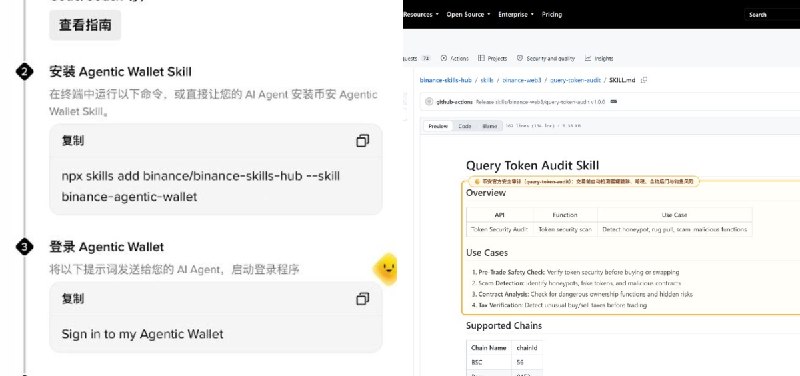
Task: Click the GitHub Search field
Action: (x=772, y=15)
